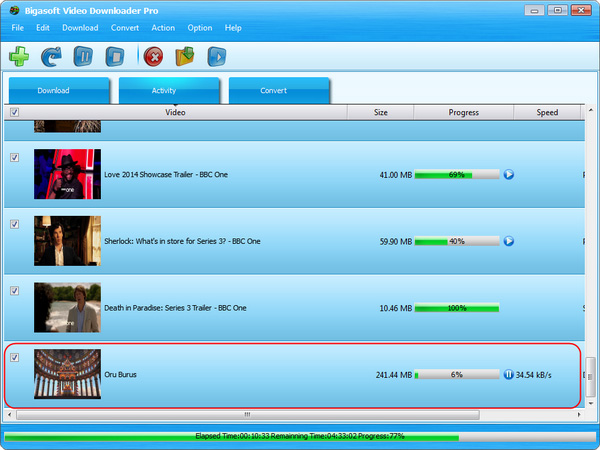This screenshot has height=450, width=600.
Task: Click the horizontal scrollbar thumb
Action: (x=248, y=414)
